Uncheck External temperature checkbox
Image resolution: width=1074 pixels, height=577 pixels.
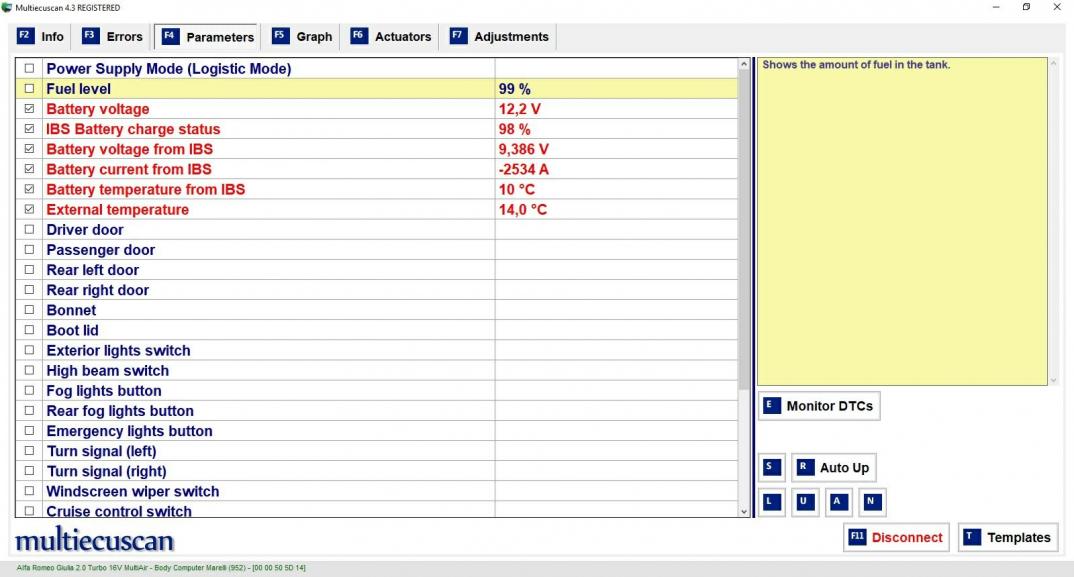pyautogui.click(x=29, y=209)
